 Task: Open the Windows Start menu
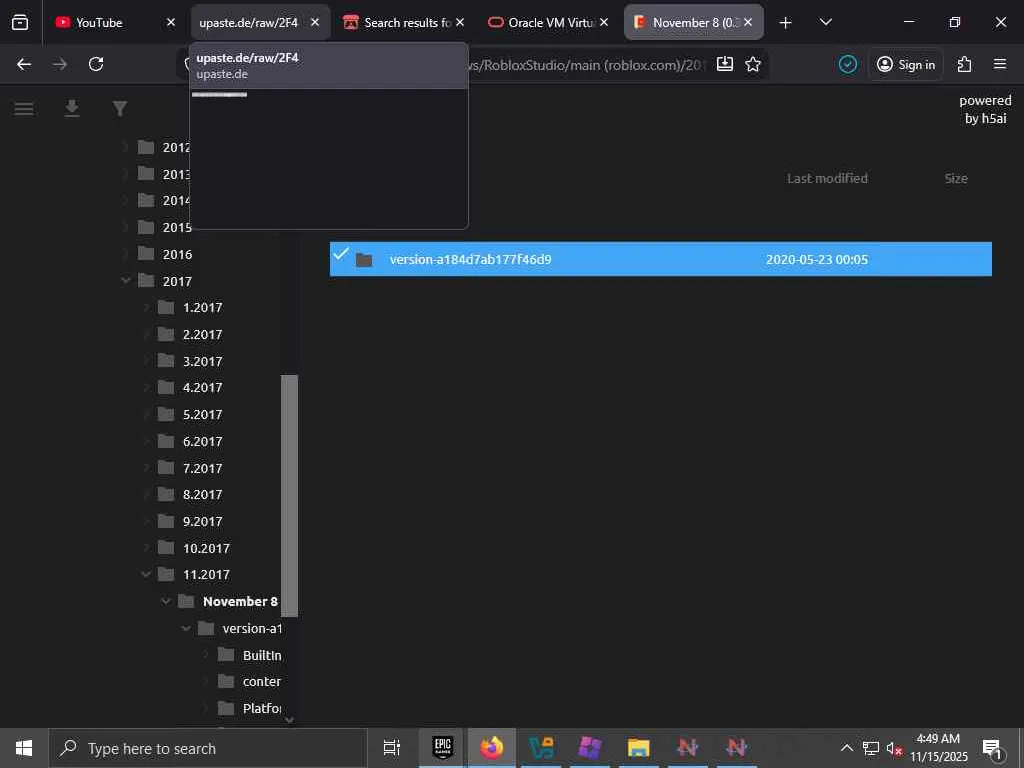tap(24, 748)
